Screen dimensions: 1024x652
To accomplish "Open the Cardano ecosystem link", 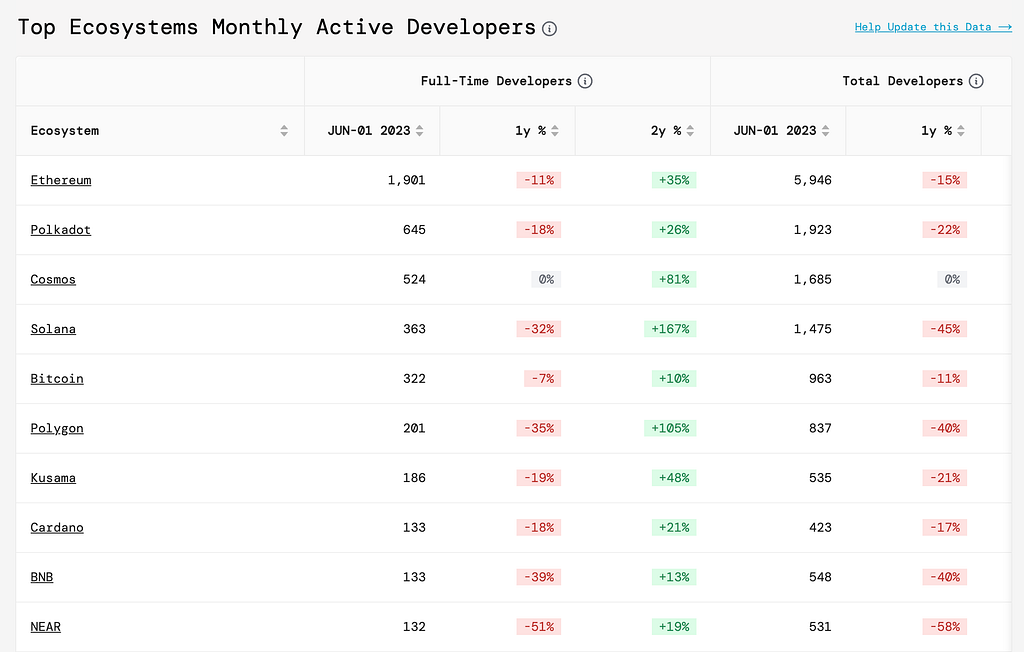I will pyautogui.click(x=57, y=528).
